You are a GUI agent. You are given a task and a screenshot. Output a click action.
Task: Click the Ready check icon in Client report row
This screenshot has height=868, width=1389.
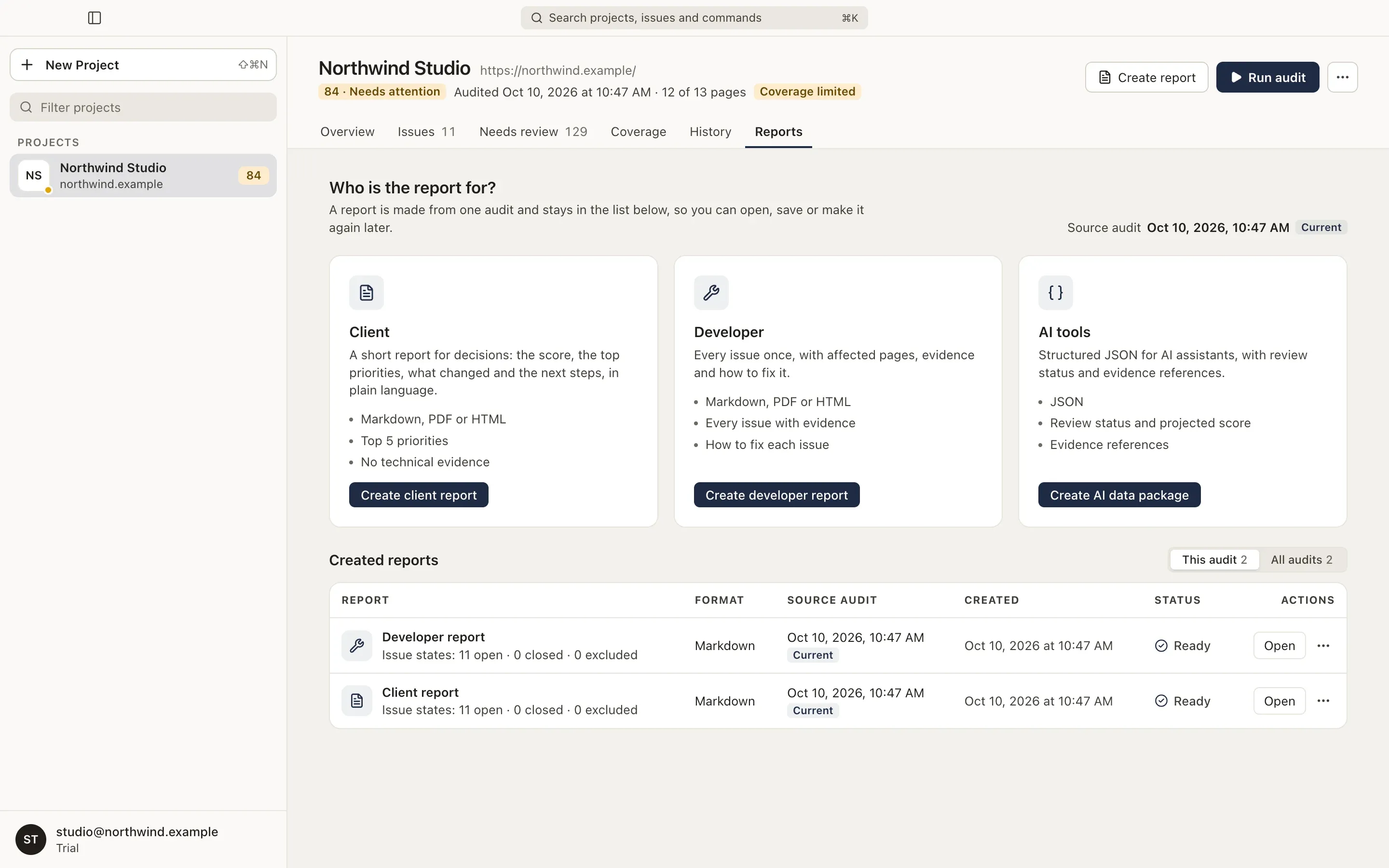(1160, 701)
